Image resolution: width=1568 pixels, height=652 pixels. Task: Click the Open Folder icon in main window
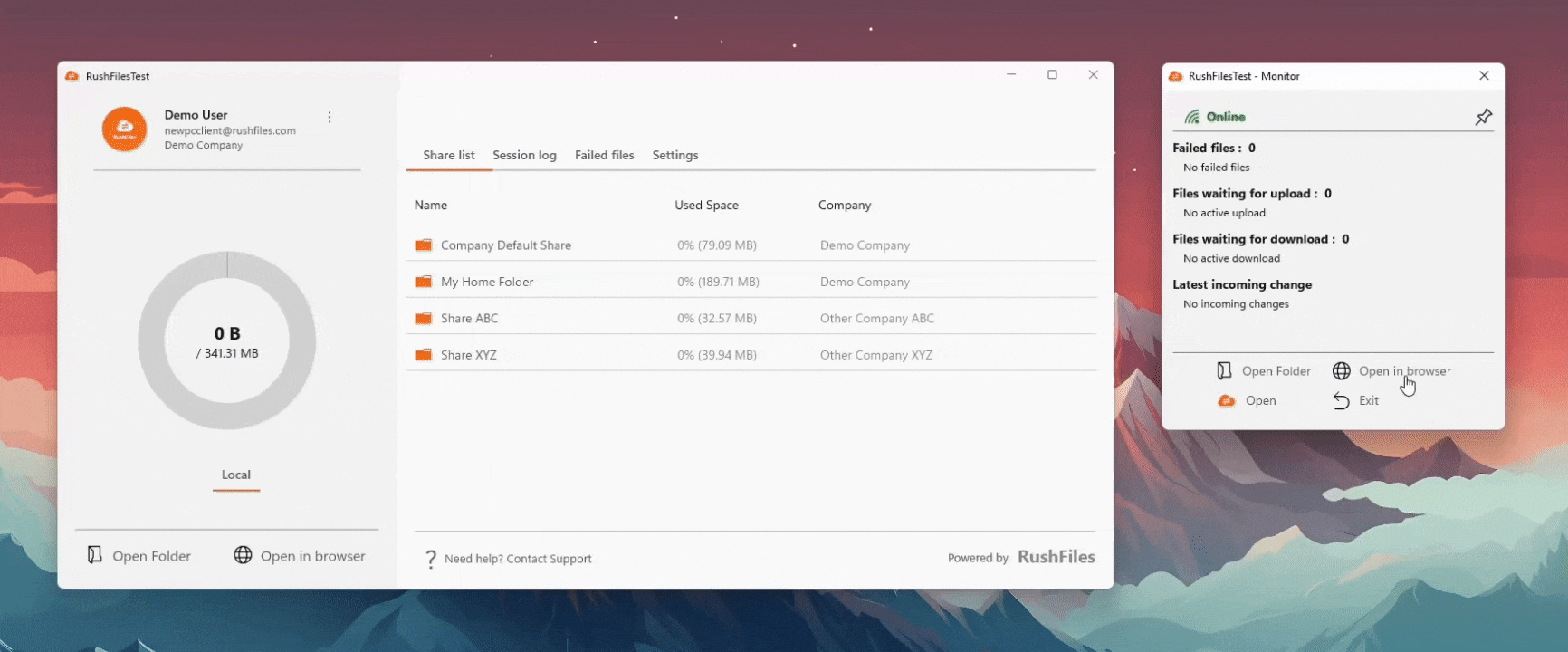(x=94, y=555)
